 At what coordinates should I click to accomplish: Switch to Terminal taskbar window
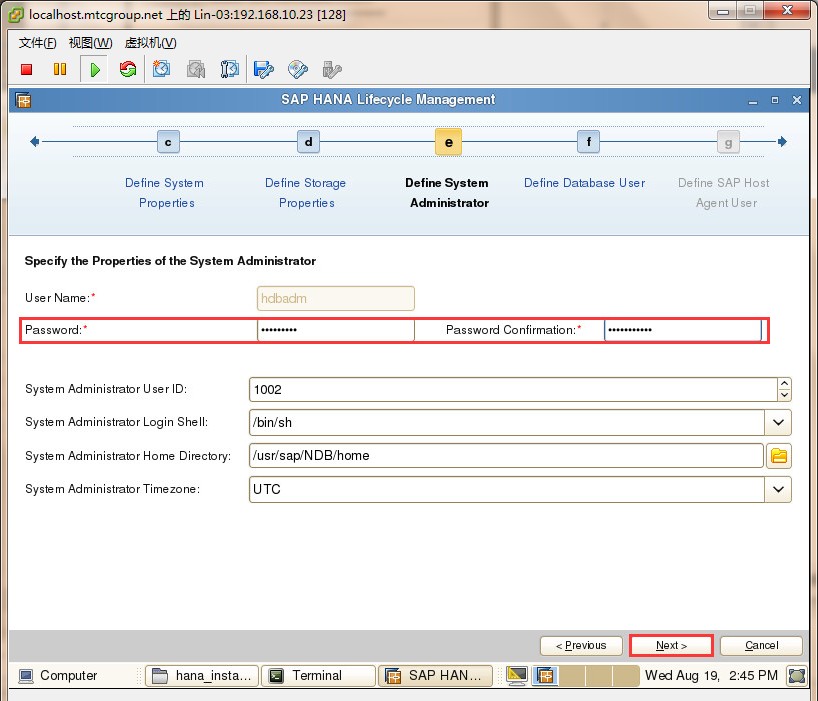click(318, 675)
